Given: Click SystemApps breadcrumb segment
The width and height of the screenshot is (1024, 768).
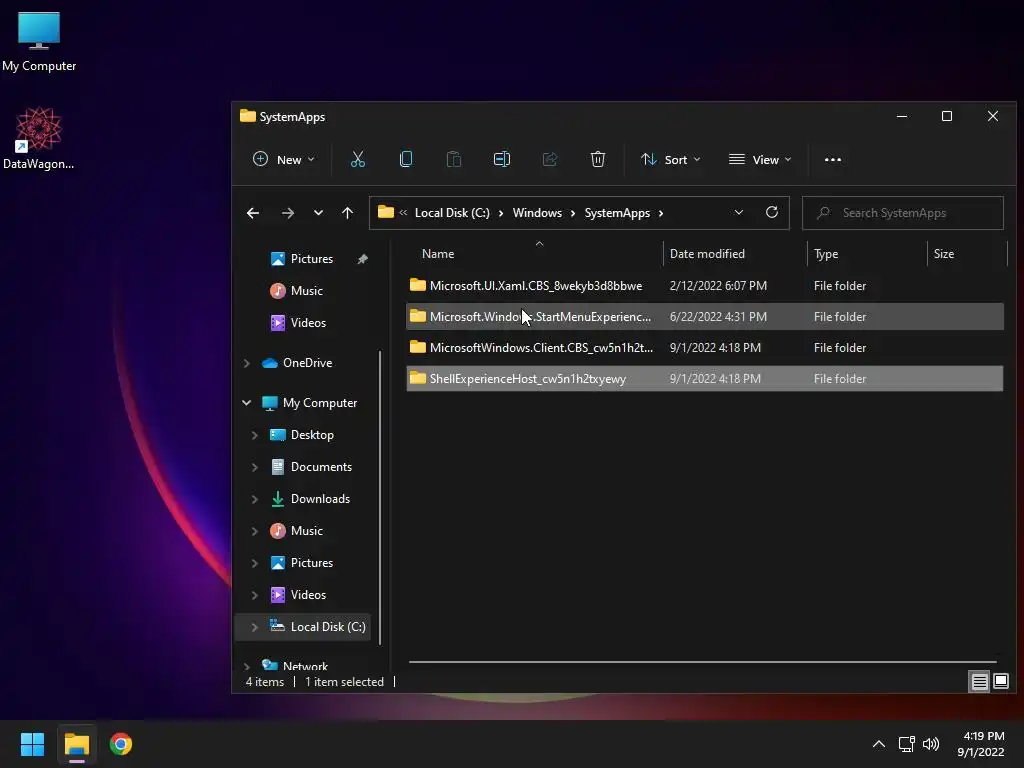Looking at the screenshot, I should pos(617,213).
